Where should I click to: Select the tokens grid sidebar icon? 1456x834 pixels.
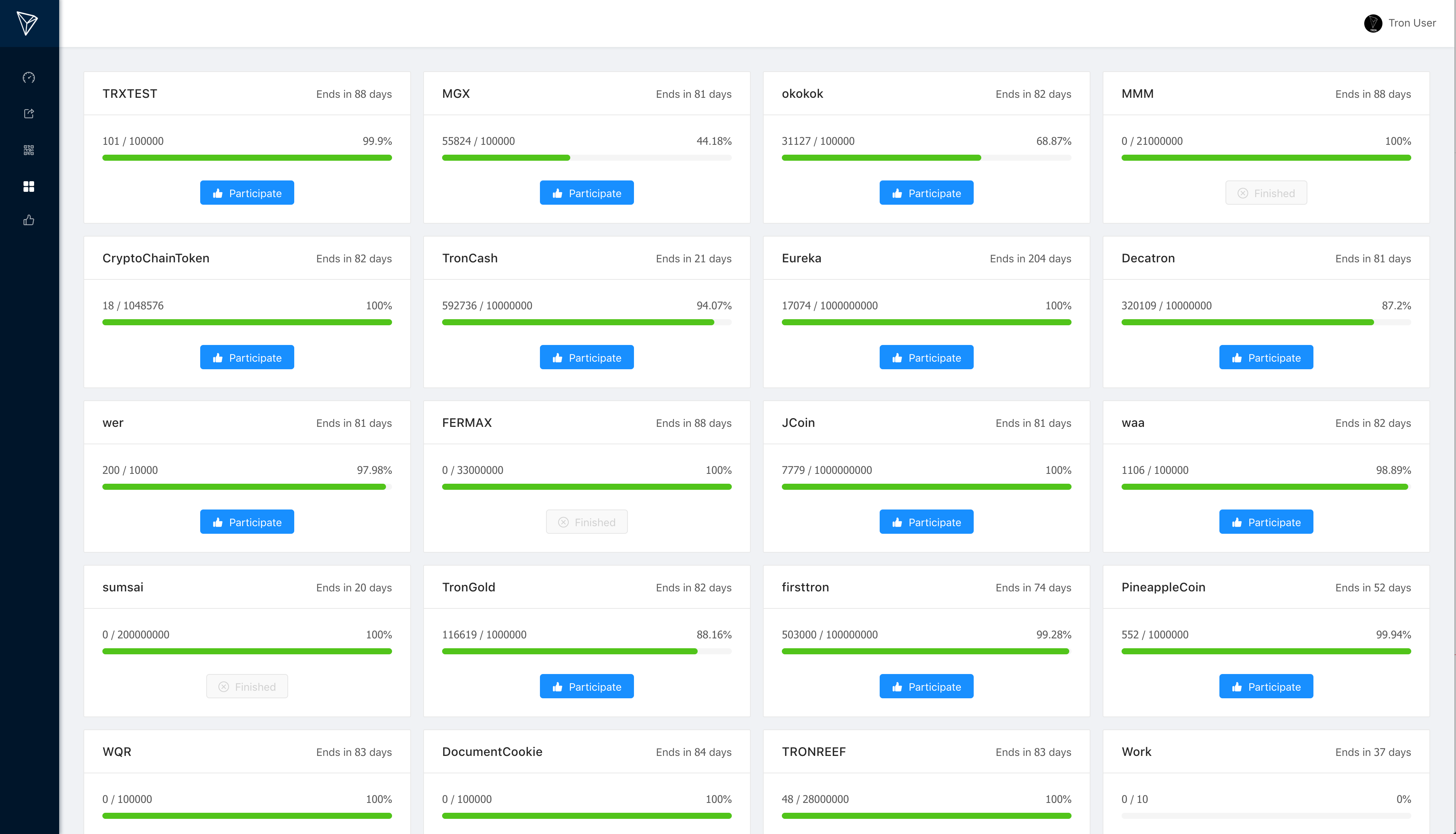pos(29,186)
